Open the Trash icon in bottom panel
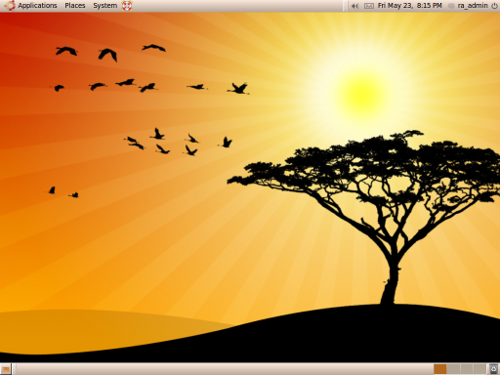 pos(494,369)
